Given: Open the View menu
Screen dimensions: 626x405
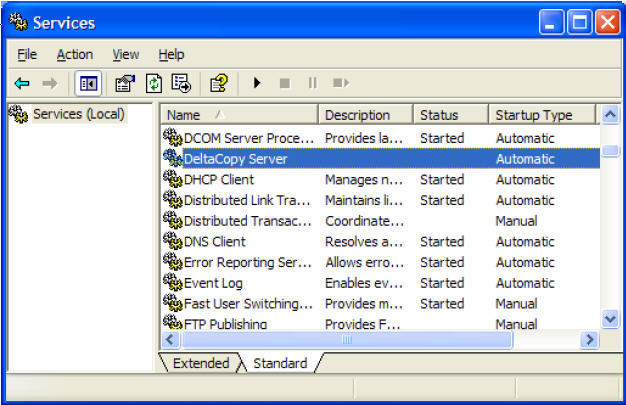Looking at the screenshot, I should coord(126,54).
